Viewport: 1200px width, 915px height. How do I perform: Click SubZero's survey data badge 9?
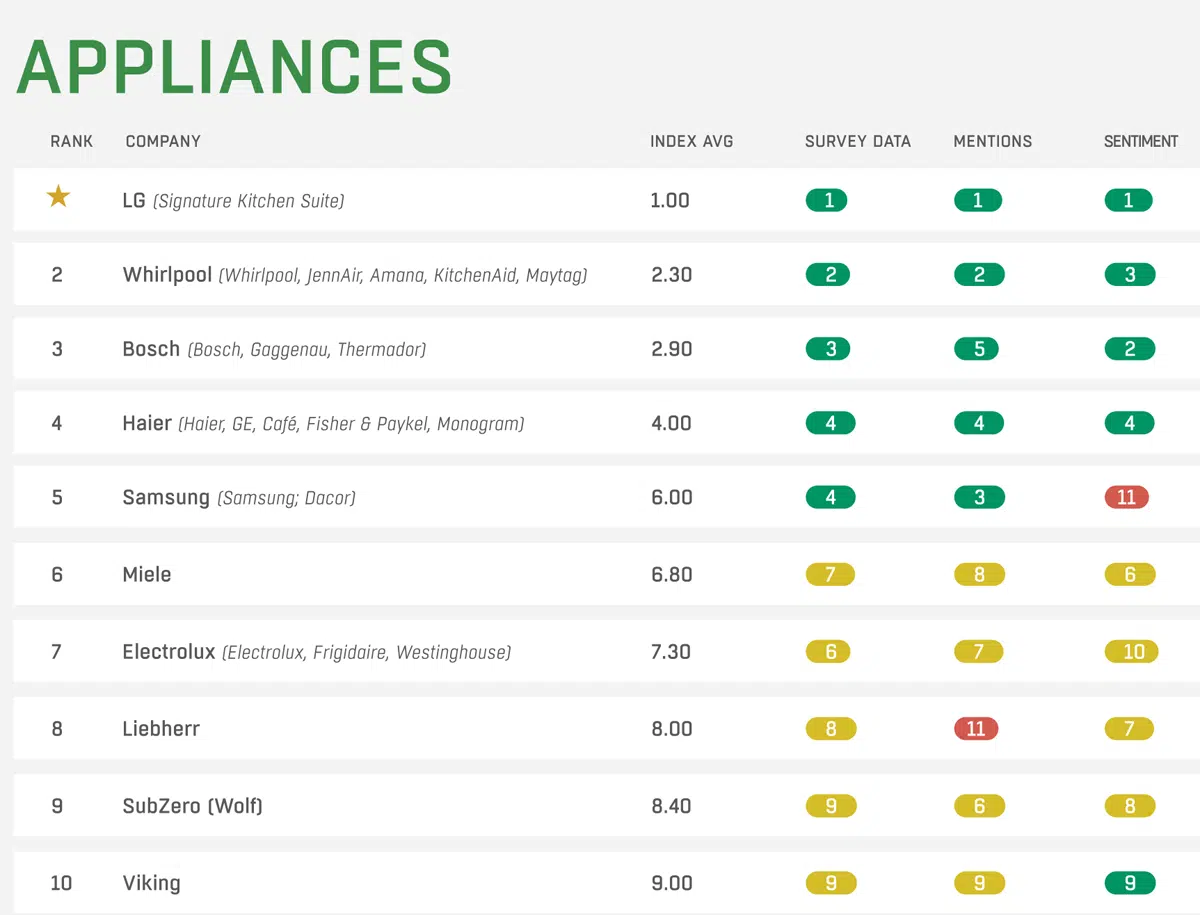tap(831, 806)
